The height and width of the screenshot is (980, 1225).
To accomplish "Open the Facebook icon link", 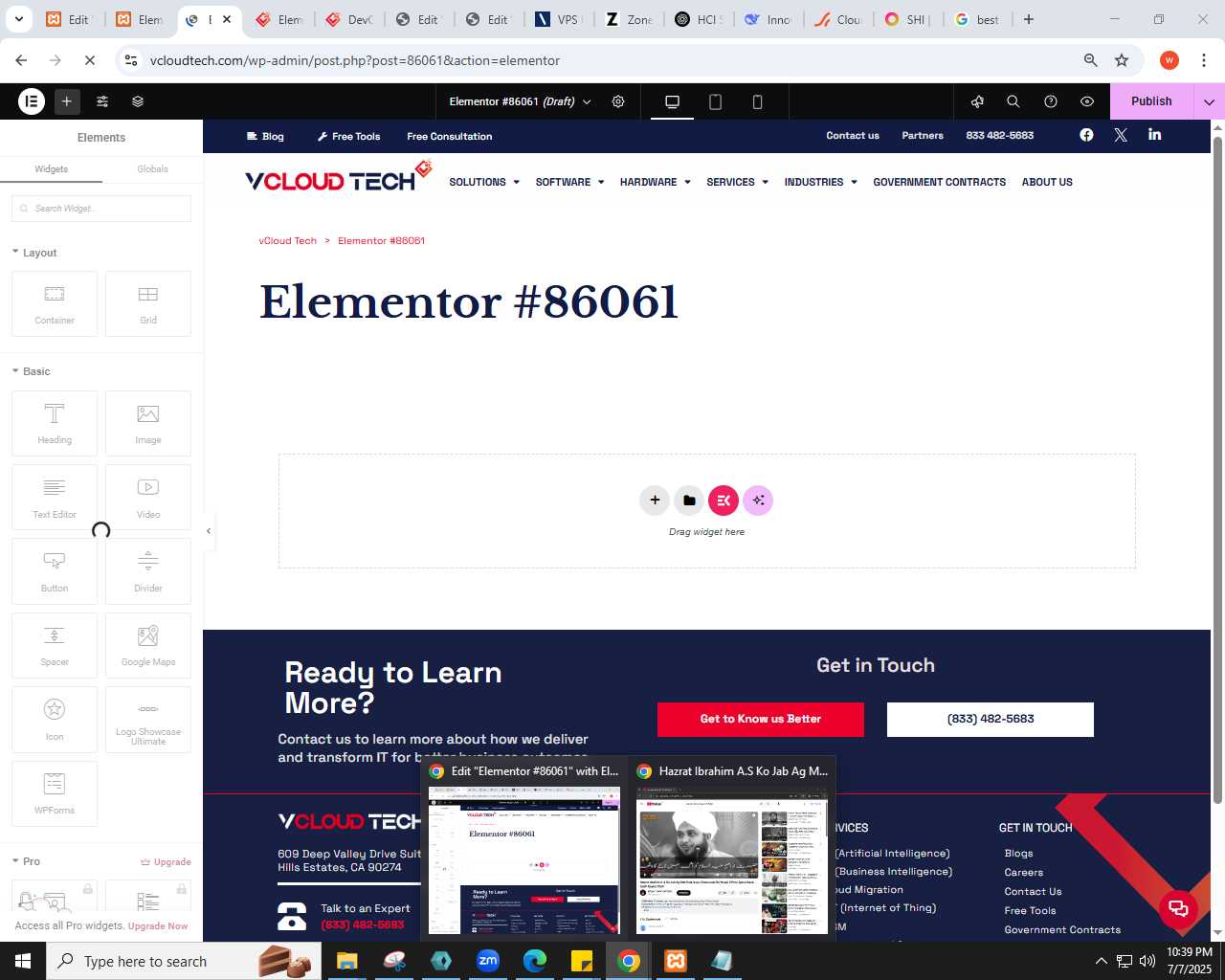I will 1086,135.
